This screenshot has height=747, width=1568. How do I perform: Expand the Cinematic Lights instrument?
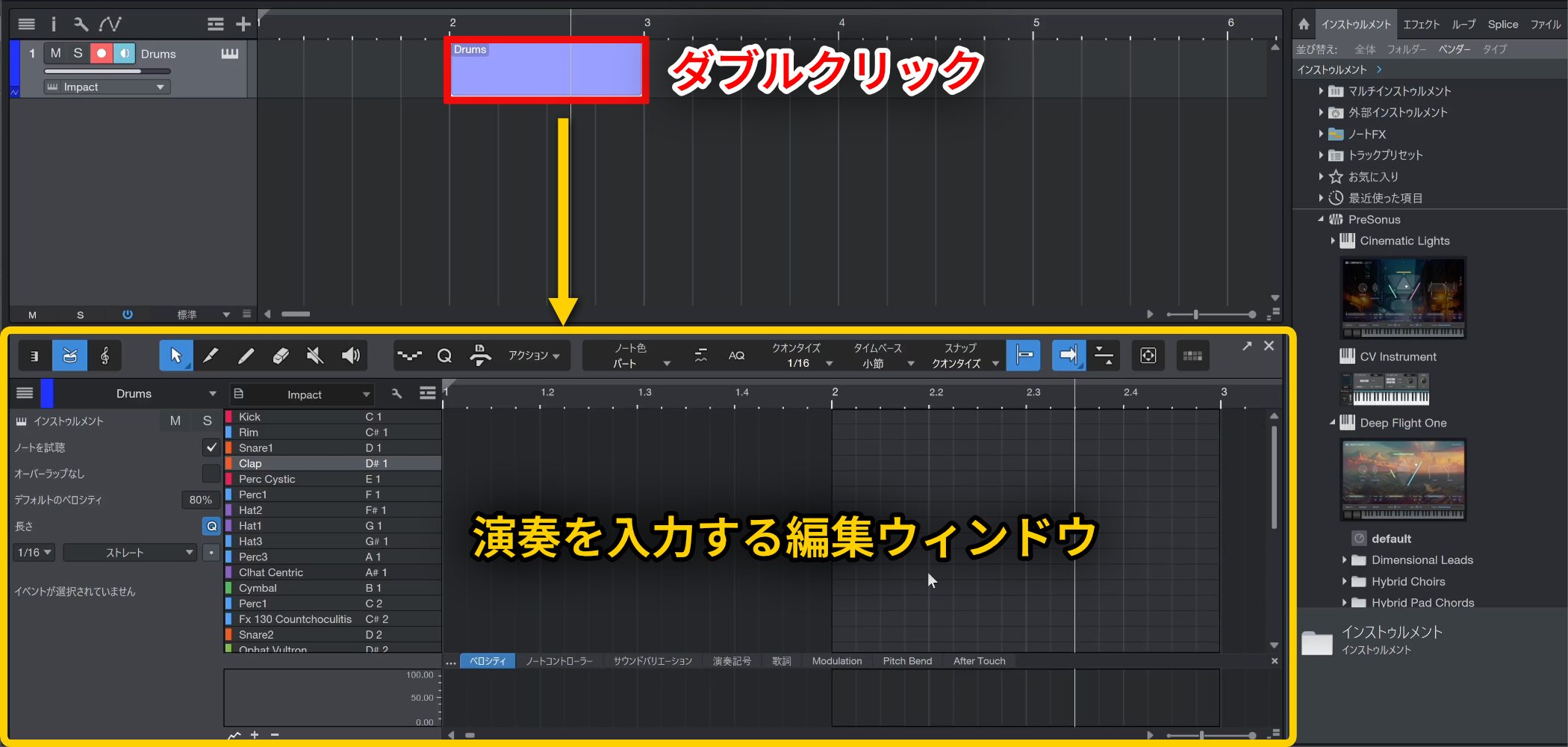tap(1333, 241)
